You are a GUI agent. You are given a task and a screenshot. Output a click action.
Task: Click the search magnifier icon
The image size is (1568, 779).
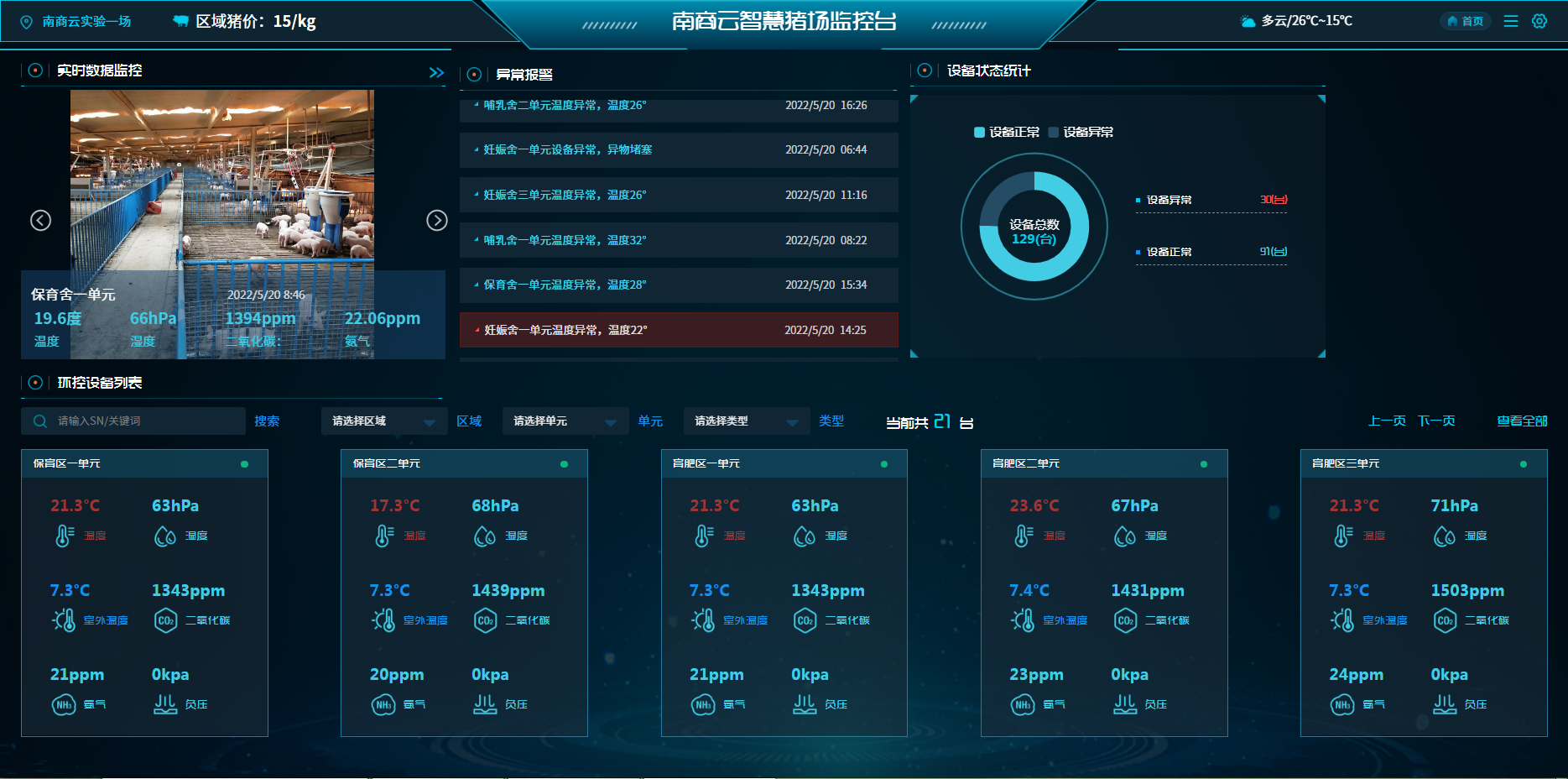coord(40,421)
